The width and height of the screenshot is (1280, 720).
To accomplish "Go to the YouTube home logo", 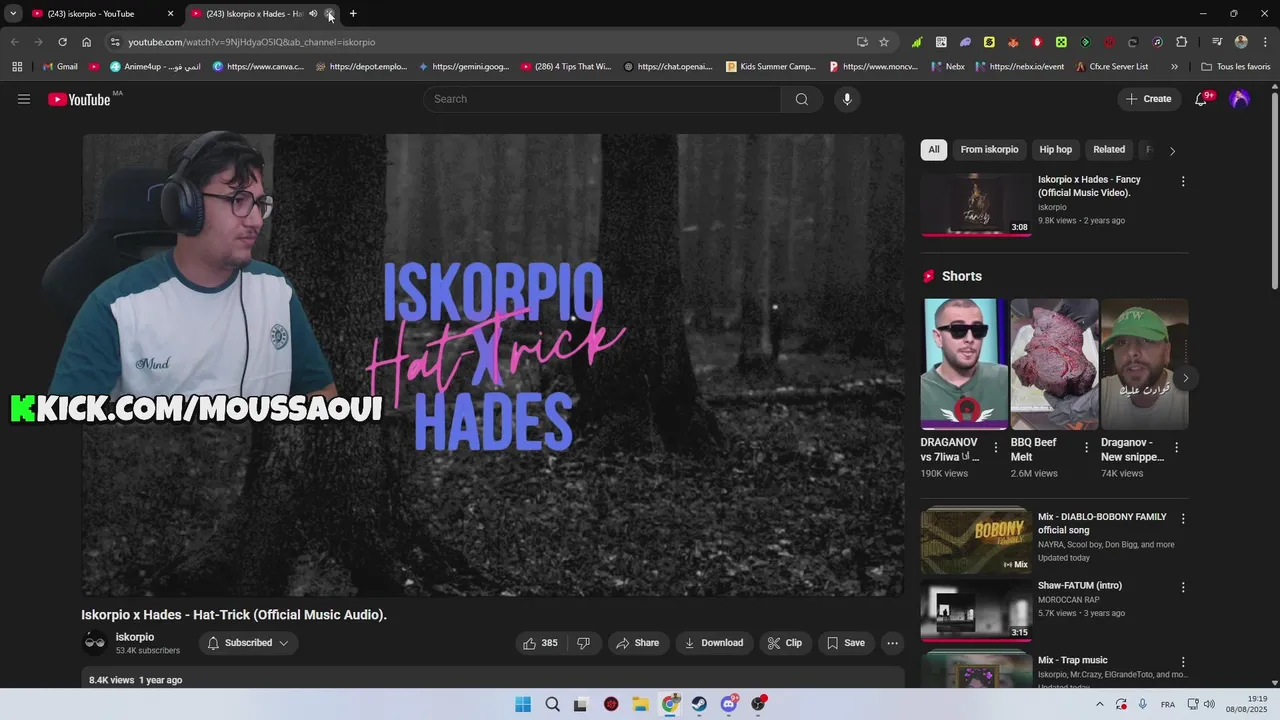I will coord(79,99).
